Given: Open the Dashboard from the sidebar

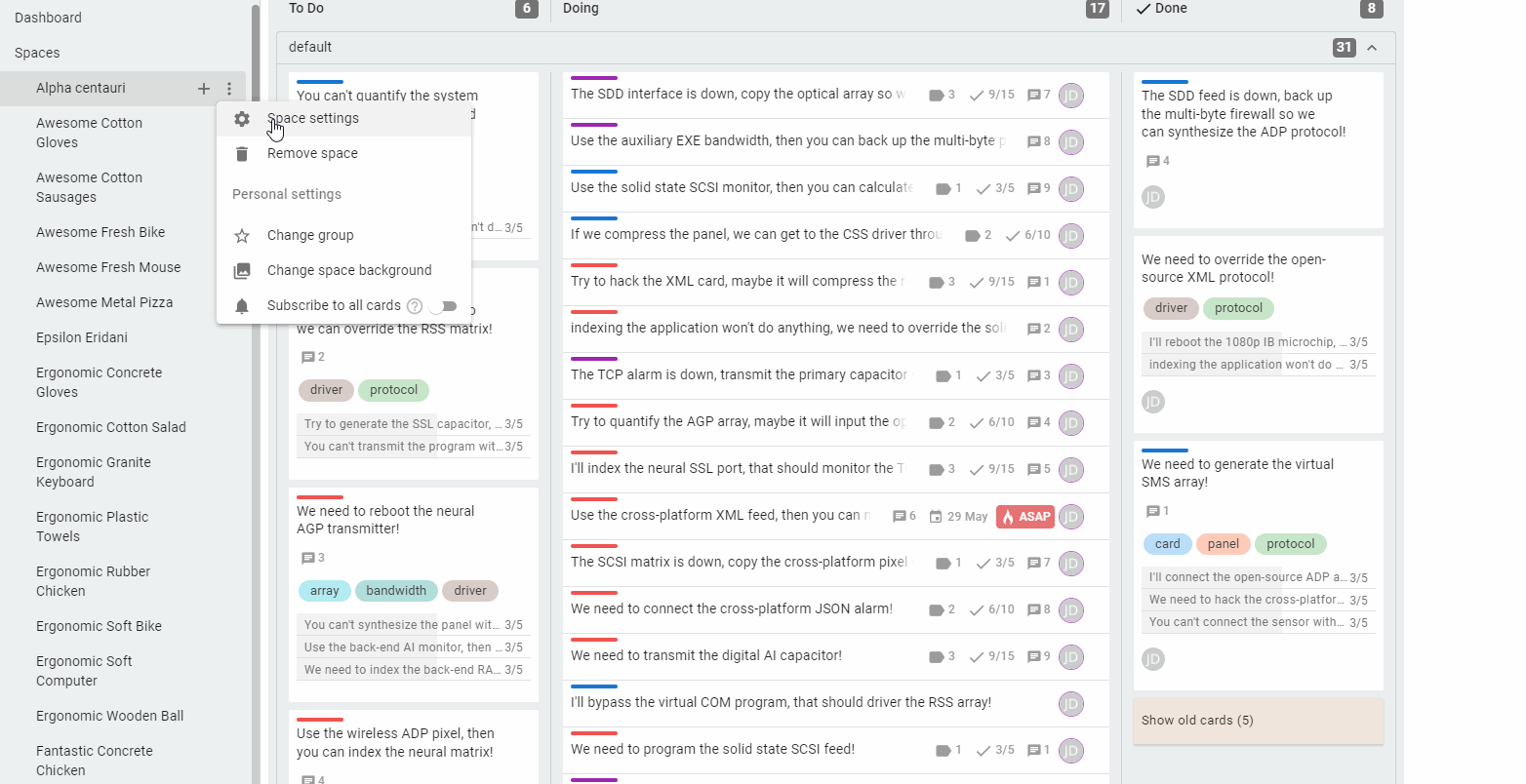Looking at the screenshot, I should click(x=48, y=17).
